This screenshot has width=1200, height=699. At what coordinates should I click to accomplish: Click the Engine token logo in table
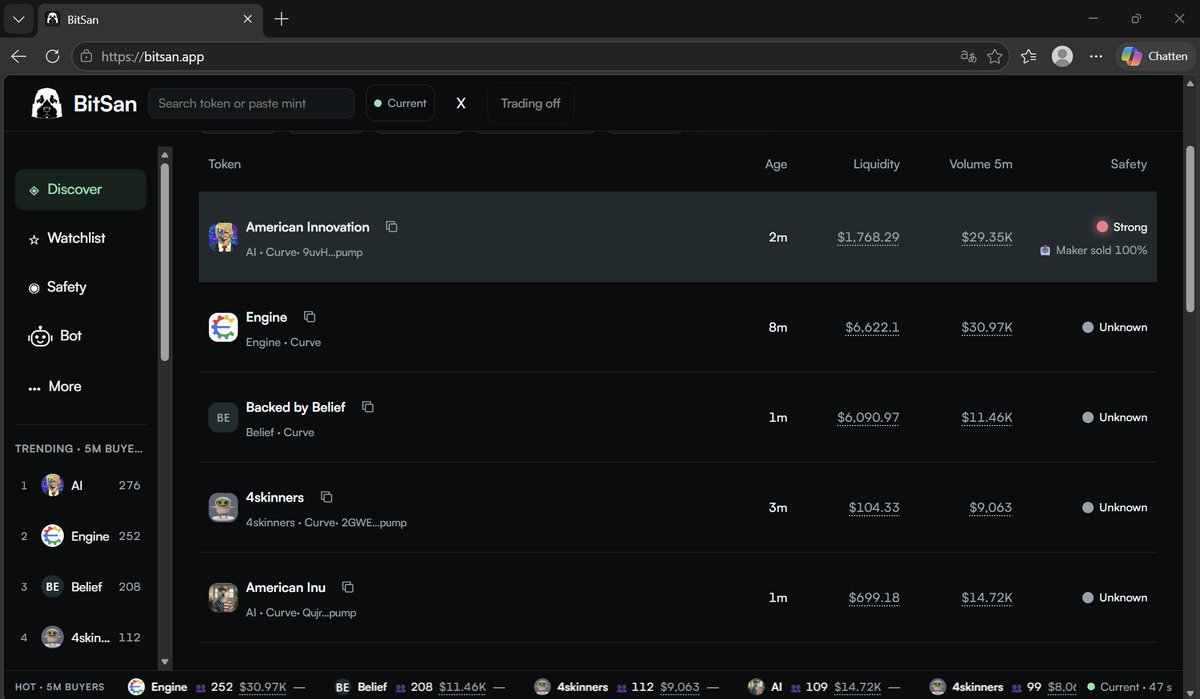pyautogui.click(x=223, y=327)
